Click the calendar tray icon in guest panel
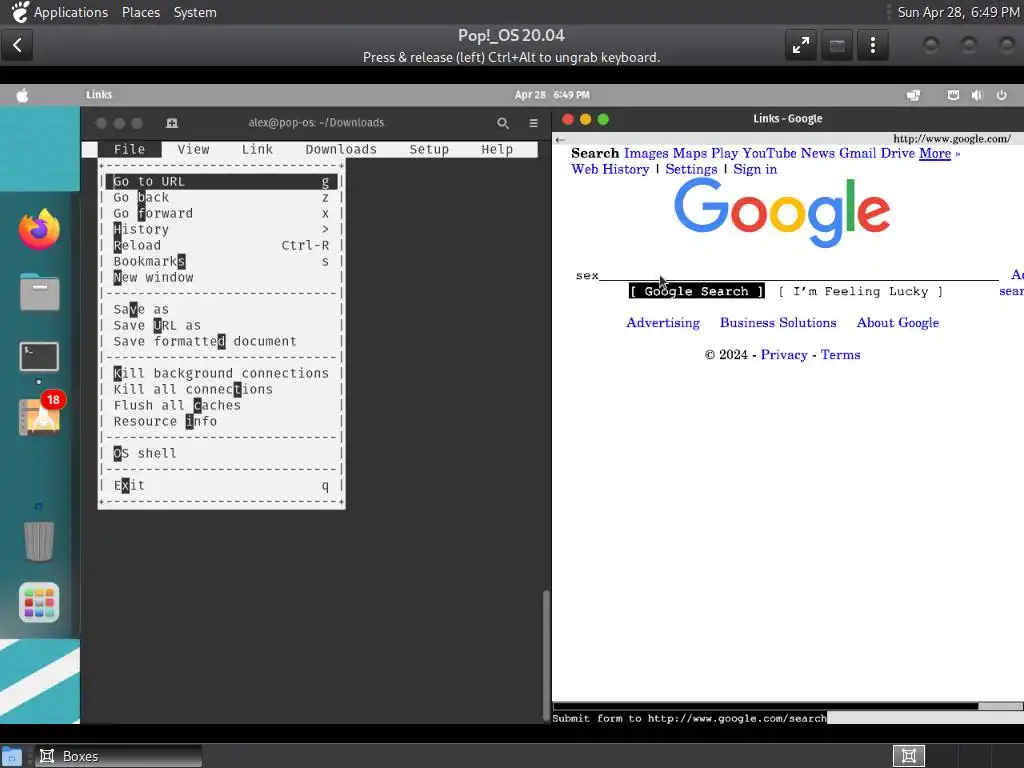 953,95
